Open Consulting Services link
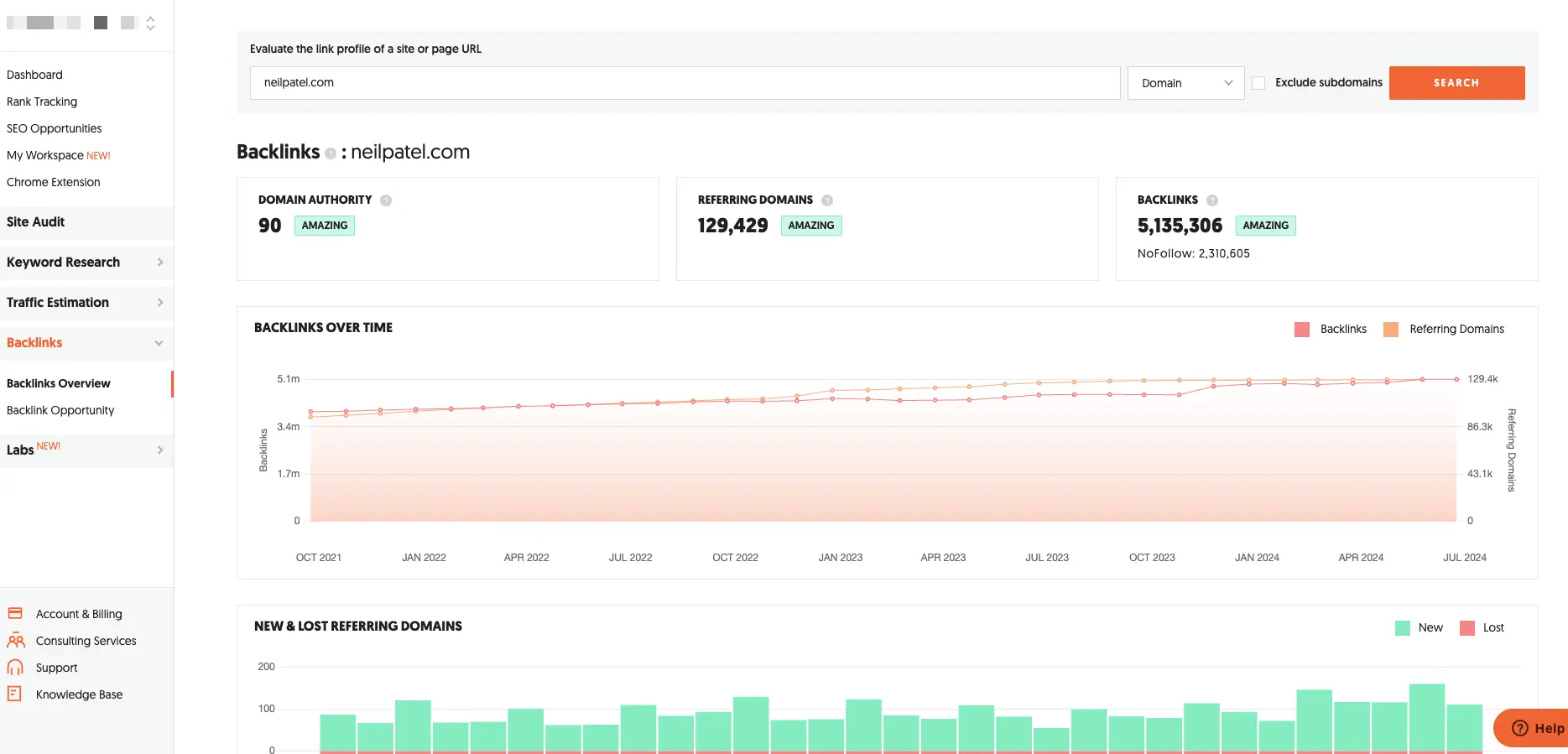 86,641
